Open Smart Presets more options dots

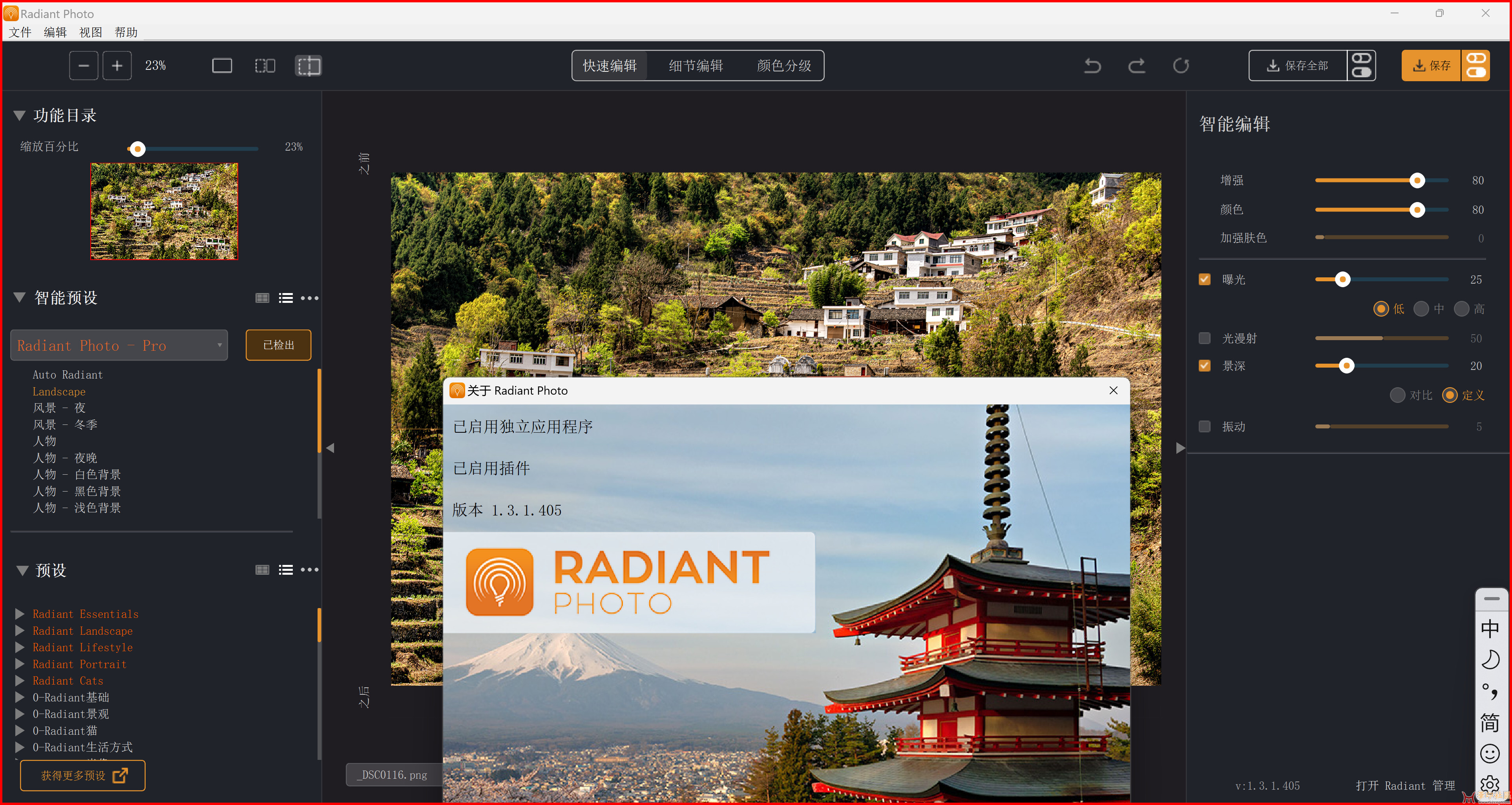310,298
